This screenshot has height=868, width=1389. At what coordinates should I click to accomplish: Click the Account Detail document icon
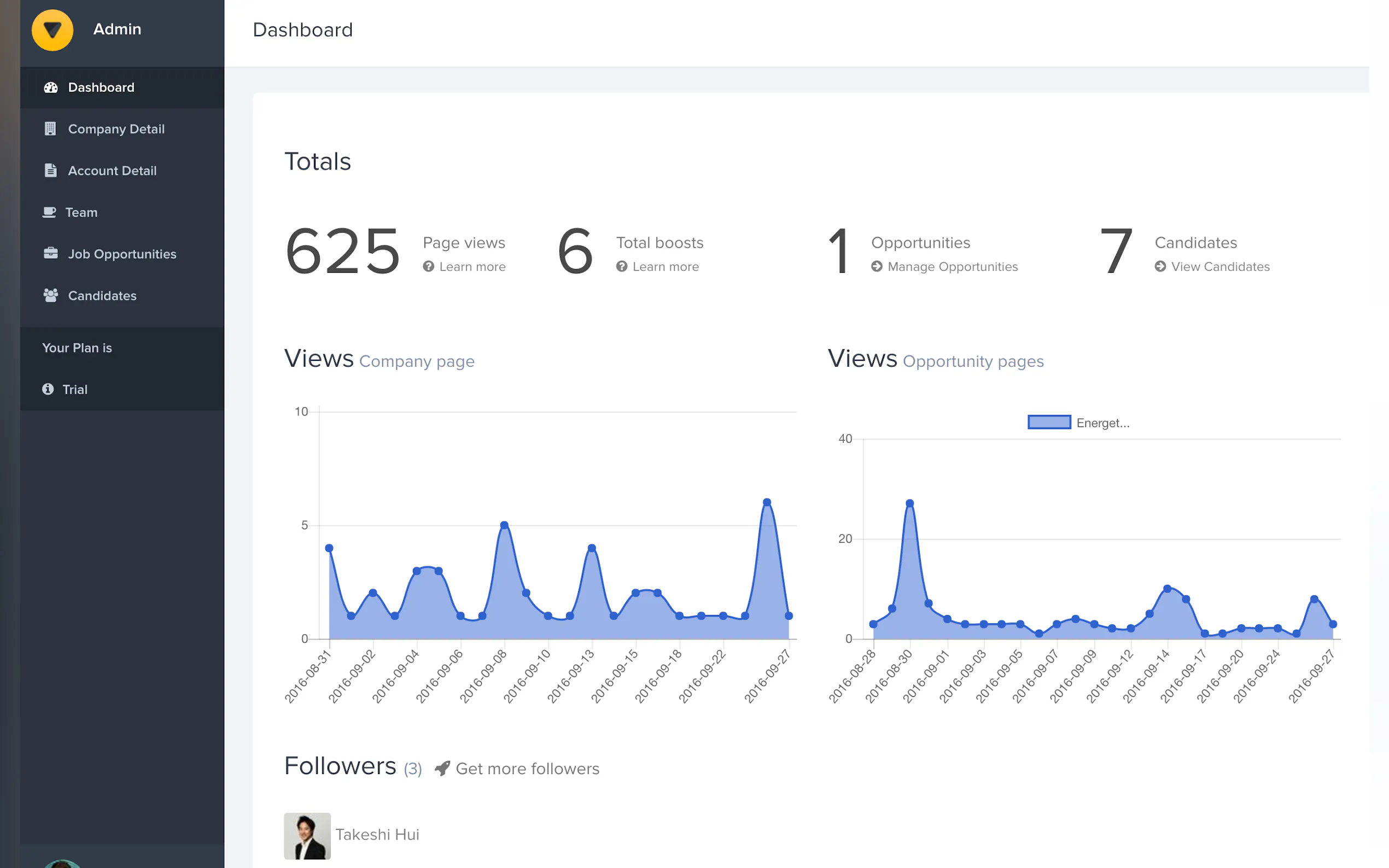50,171
